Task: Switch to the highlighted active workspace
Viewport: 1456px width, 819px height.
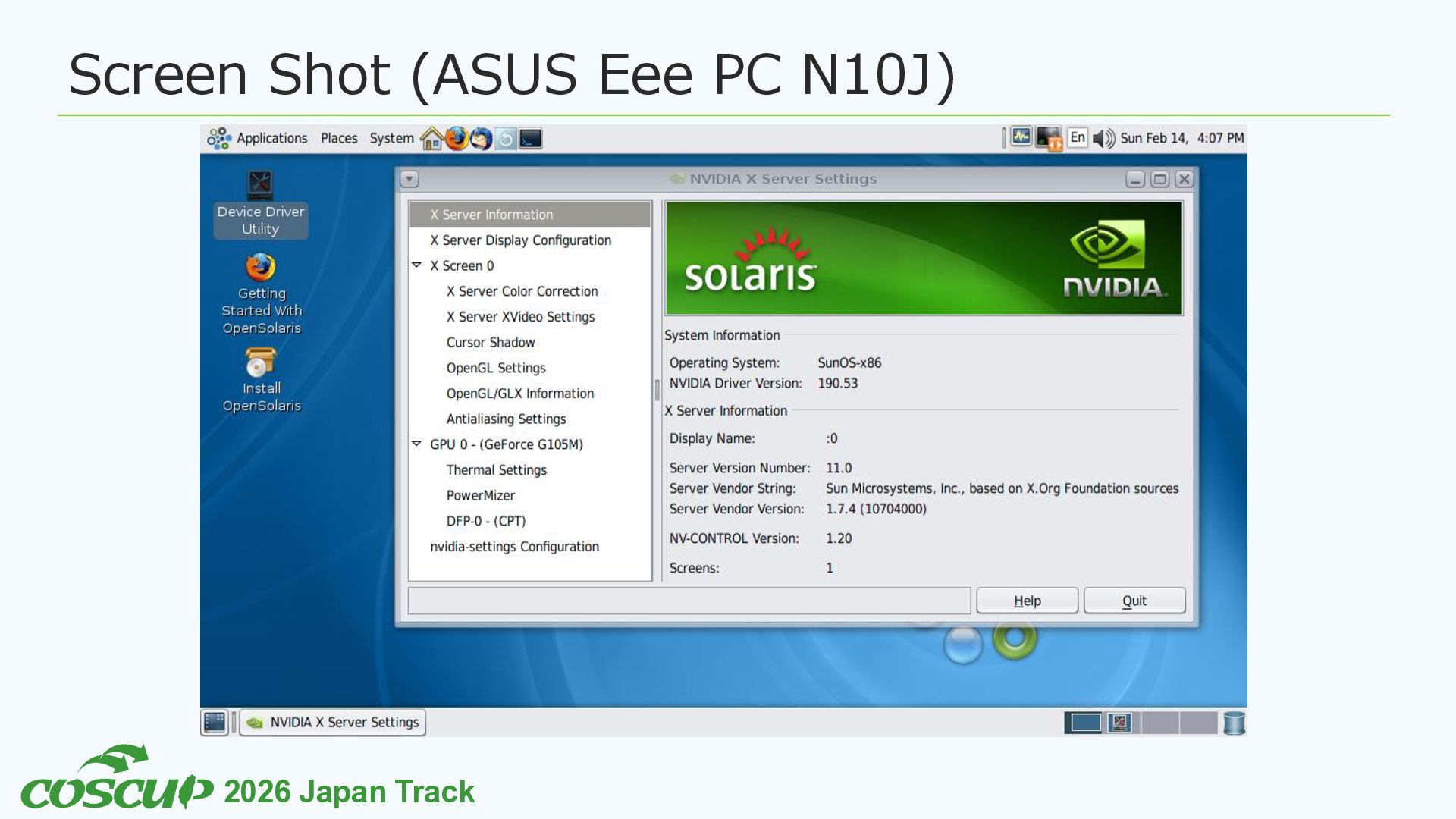Action: click(1083, 723)
